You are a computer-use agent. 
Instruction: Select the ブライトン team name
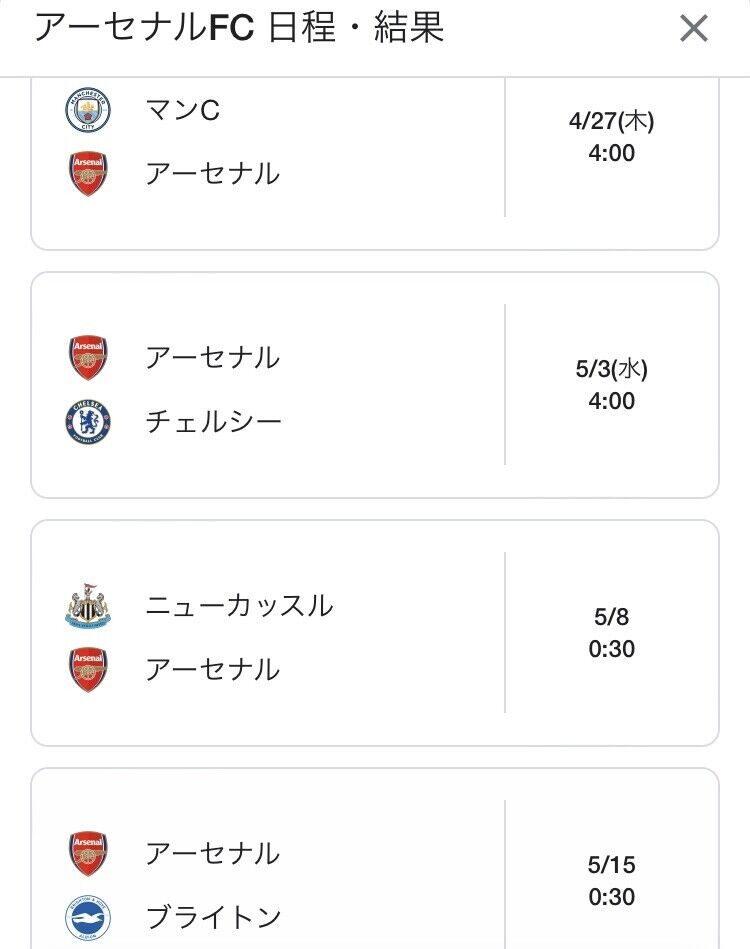point(213,917)
